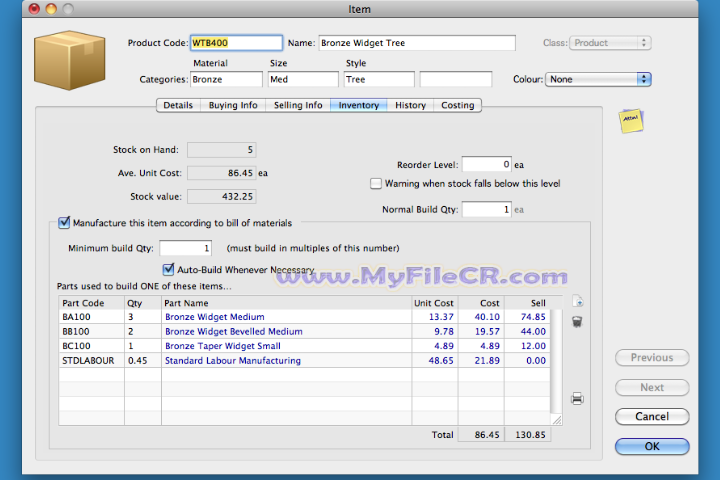Viewport: 720px width, 480px height.
Task: Click the empty fourth category field
Action: [x=456, y=79]
